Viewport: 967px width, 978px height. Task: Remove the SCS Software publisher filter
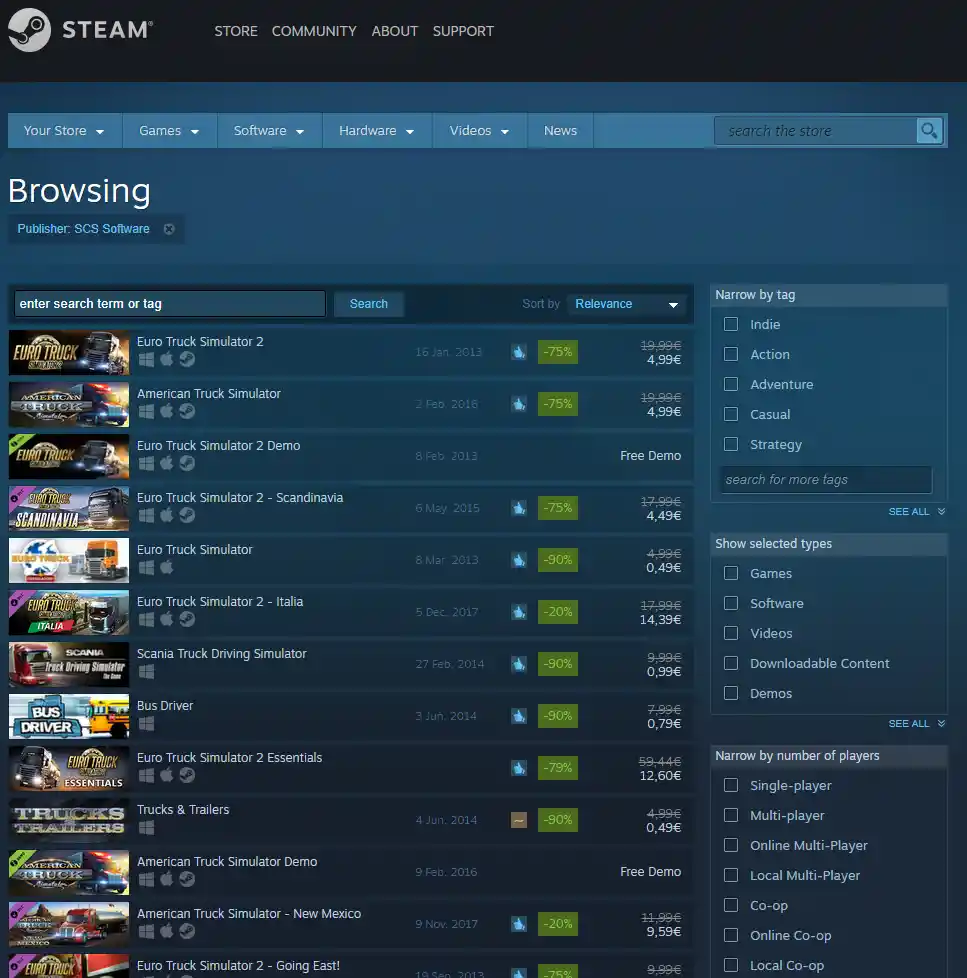pyautogui.click(x=169, y=228)
